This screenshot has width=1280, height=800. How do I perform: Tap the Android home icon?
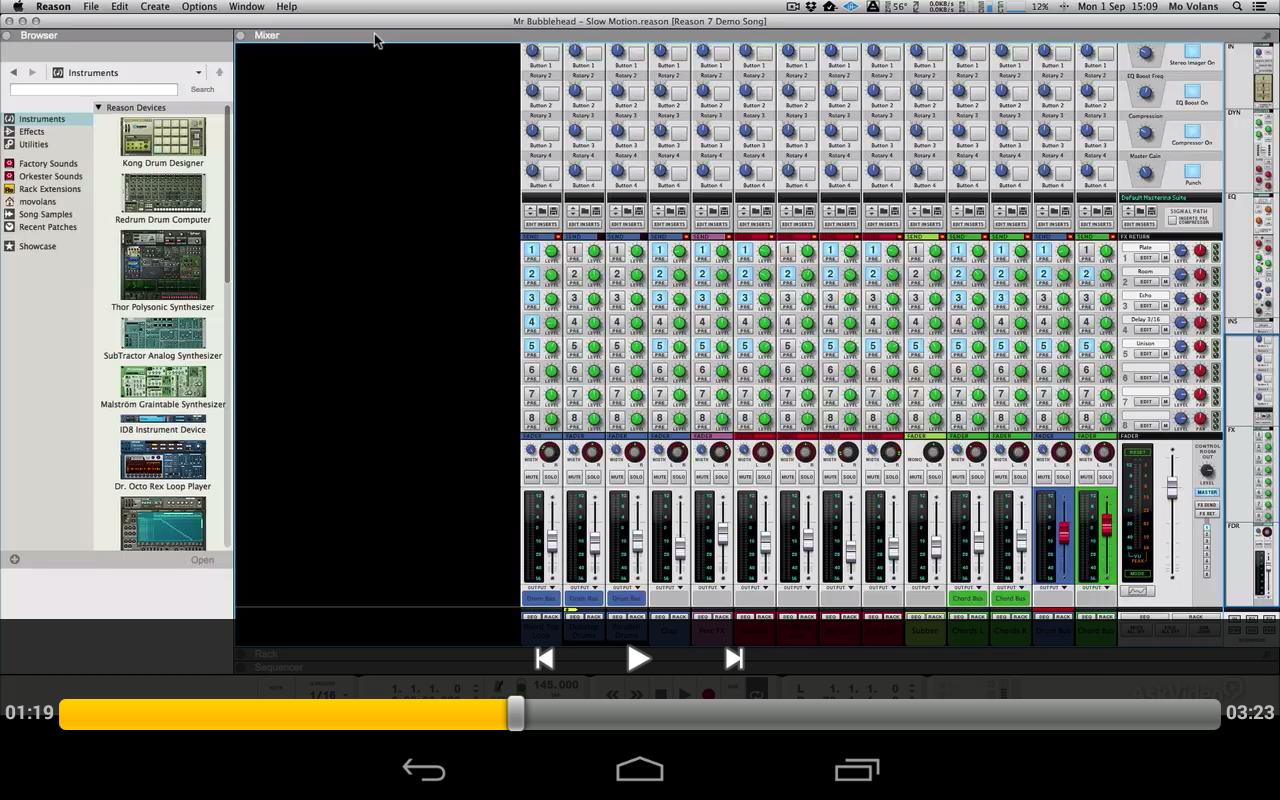(640, 769)
